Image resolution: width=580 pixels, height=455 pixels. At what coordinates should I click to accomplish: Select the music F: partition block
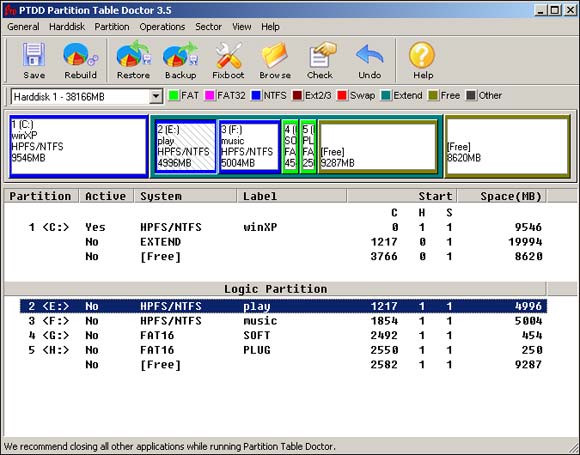click(x=249, y=146)
